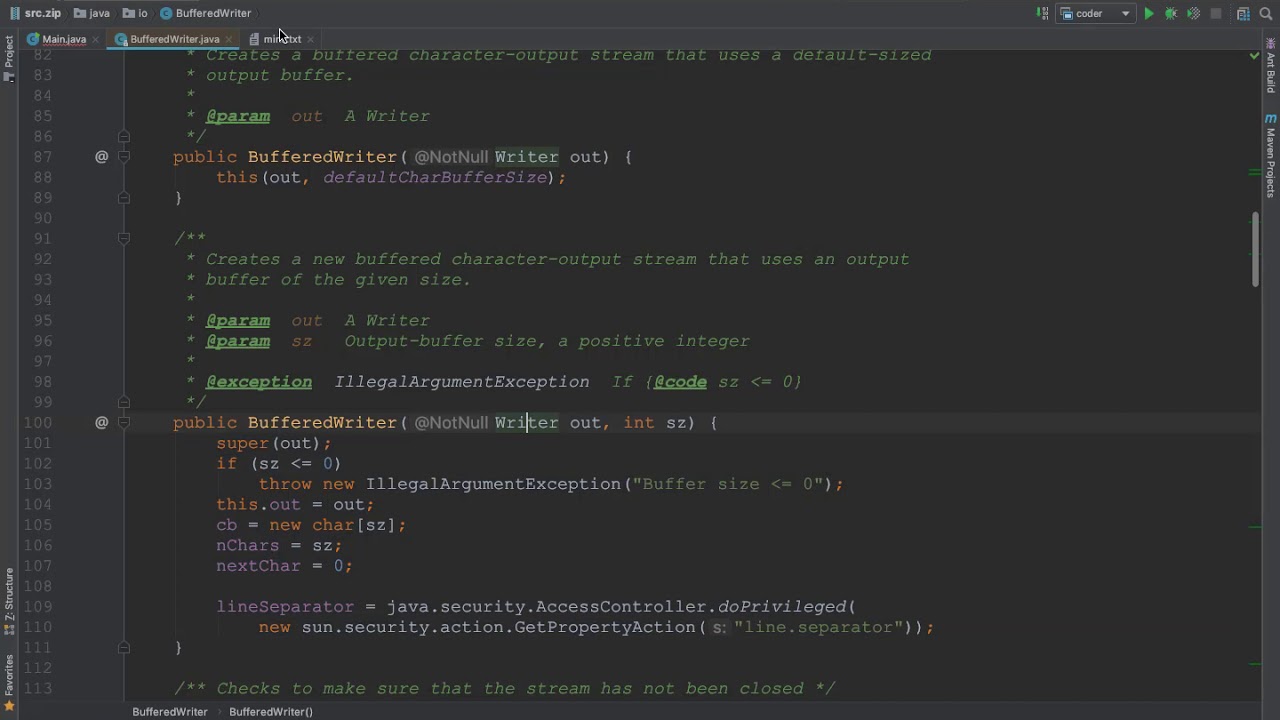The image size is (1280, 720).
Task: Click BufferedWriter() in bottom breadcrumb bar
Action: [x=271, y=712]
